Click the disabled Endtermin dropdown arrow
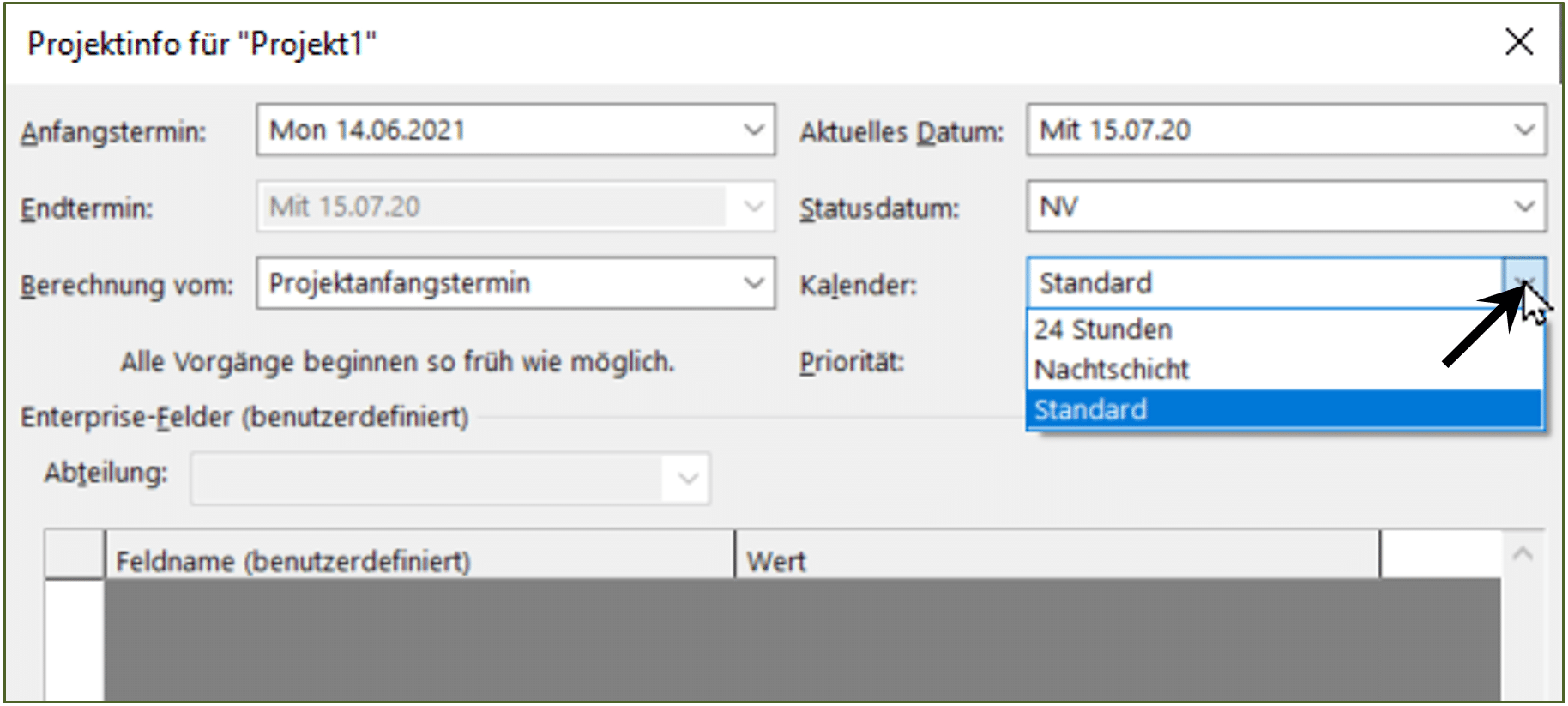 (753, 207)
